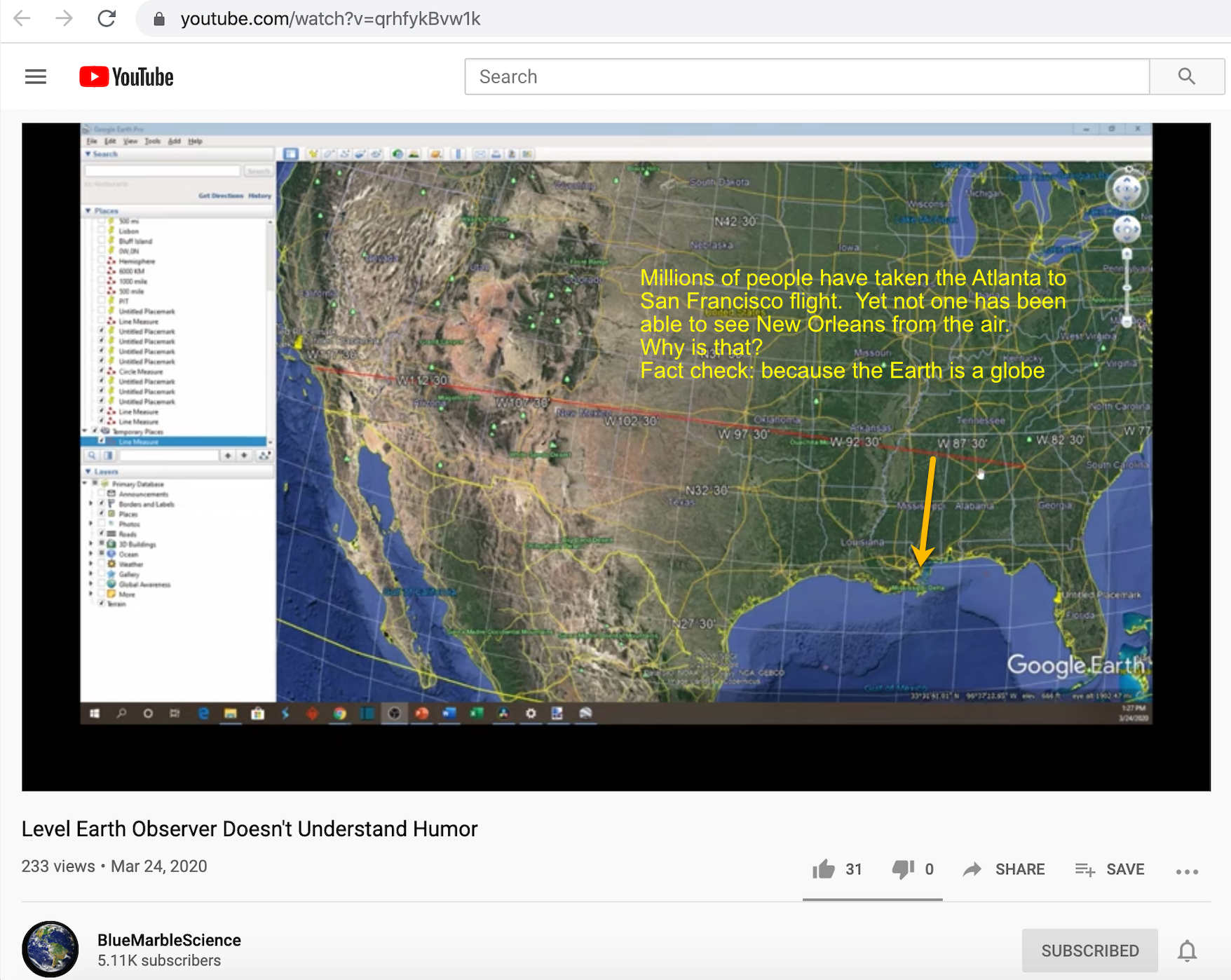Enable the Photos layer checkbox
The height and width of the screenshot is (980, 1231).
tap(102, 524)
